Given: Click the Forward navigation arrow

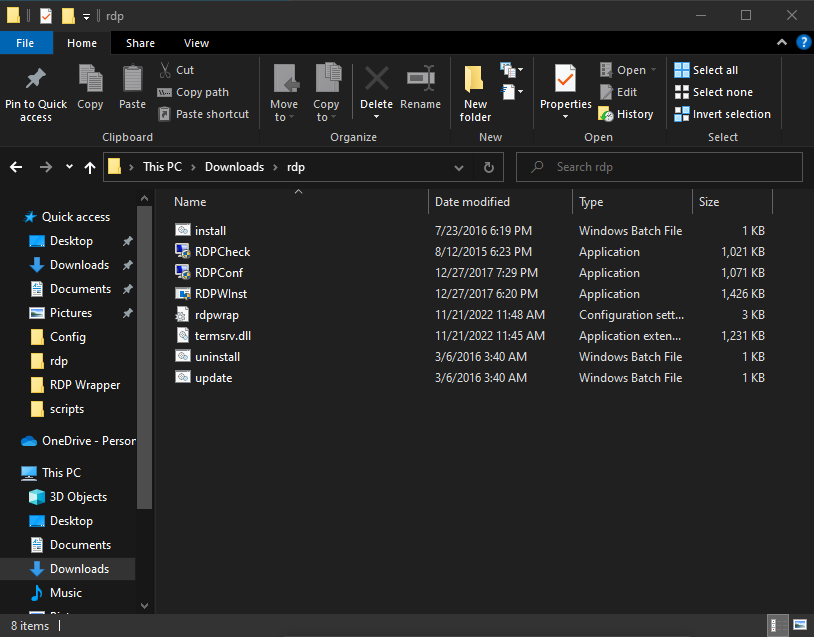Looking at the screenshot, I should point(46,167).
